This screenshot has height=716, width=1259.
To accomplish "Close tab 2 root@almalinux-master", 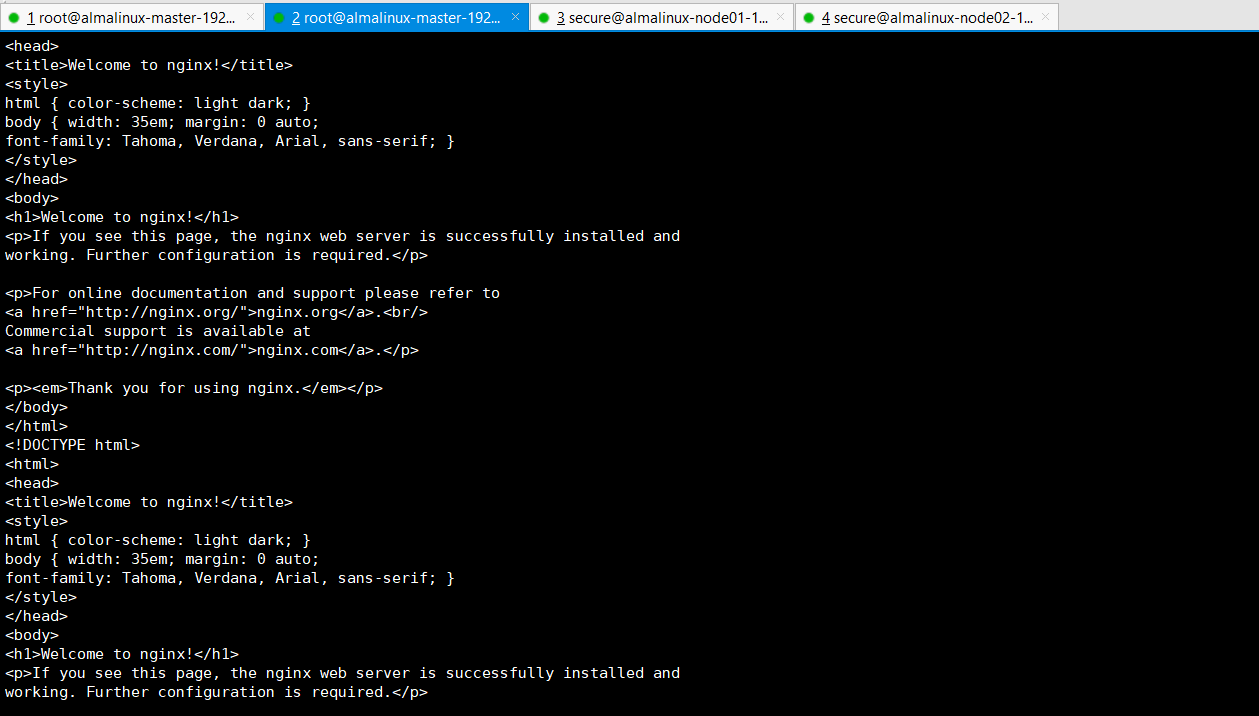I will click(x=515, y=18).
